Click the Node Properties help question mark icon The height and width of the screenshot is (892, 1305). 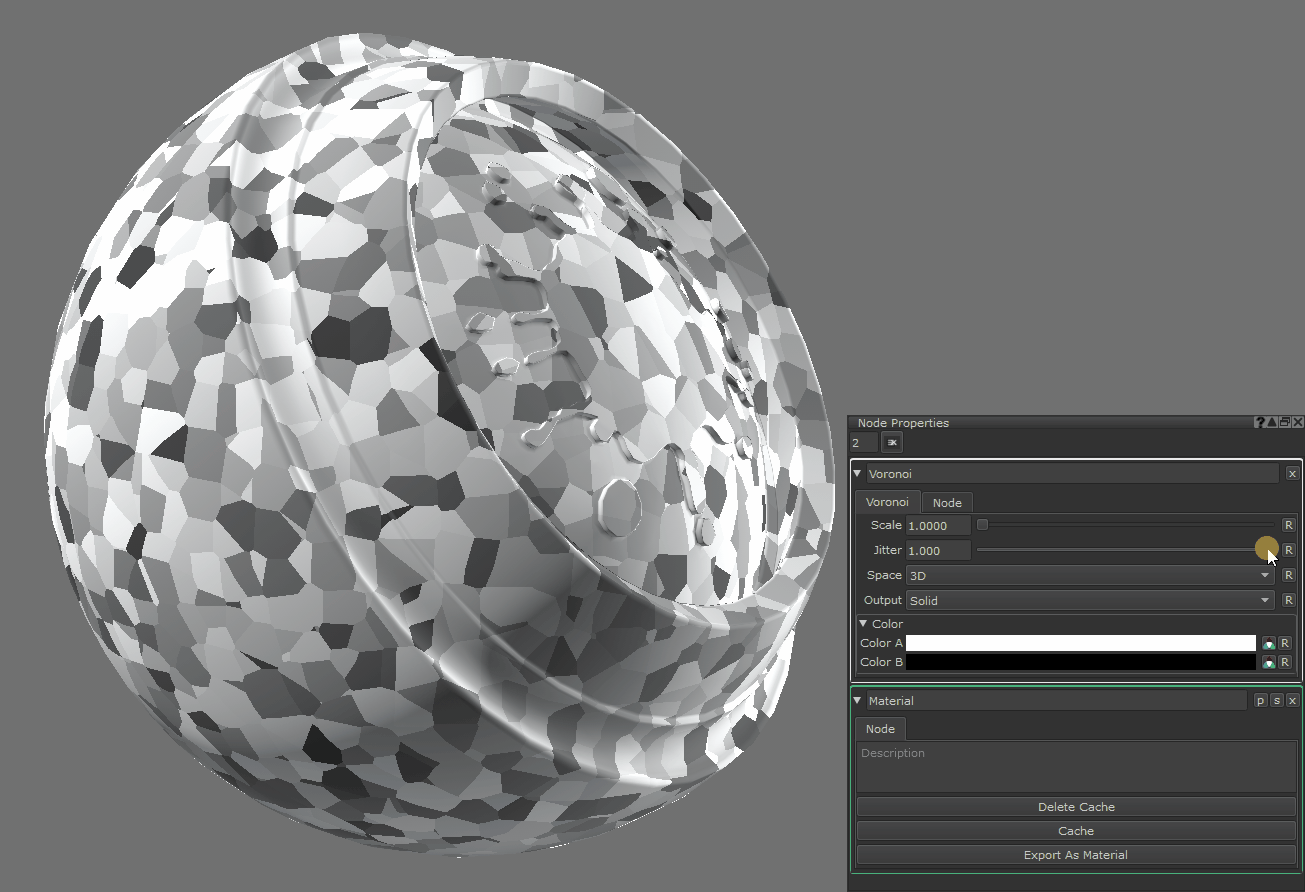coord(1260,423)
